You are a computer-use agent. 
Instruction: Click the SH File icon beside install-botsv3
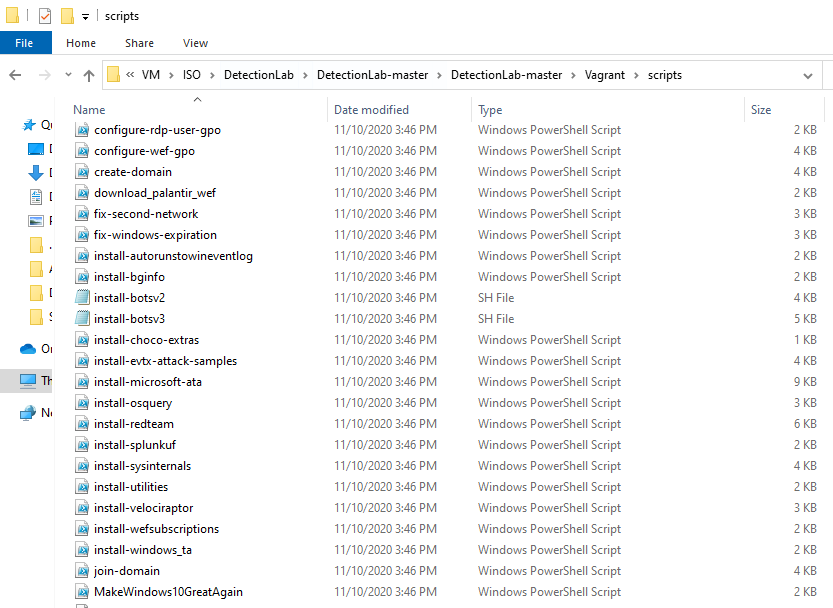tap(82, 318)
